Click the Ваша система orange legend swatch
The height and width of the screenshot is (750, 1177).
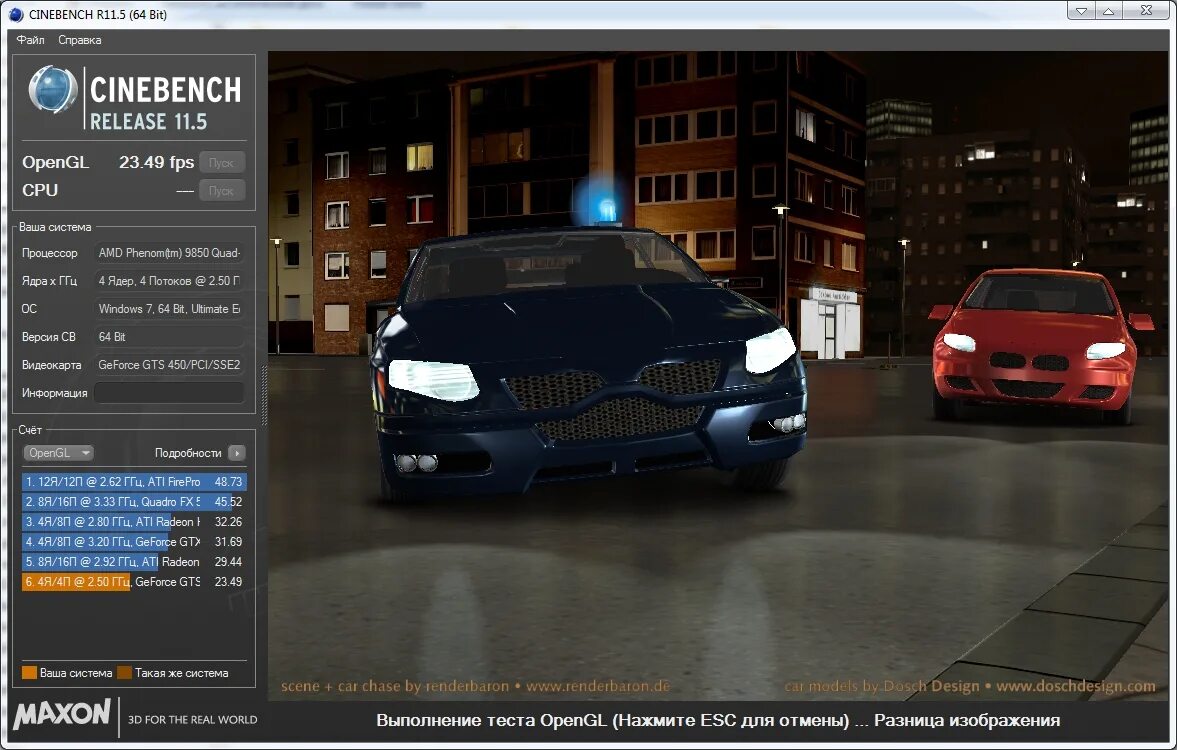point(29,673)
